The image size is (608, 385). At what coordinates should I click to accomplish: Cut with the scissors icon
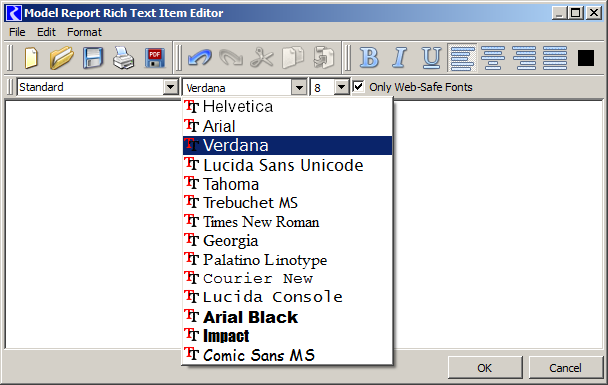[262, 58]
